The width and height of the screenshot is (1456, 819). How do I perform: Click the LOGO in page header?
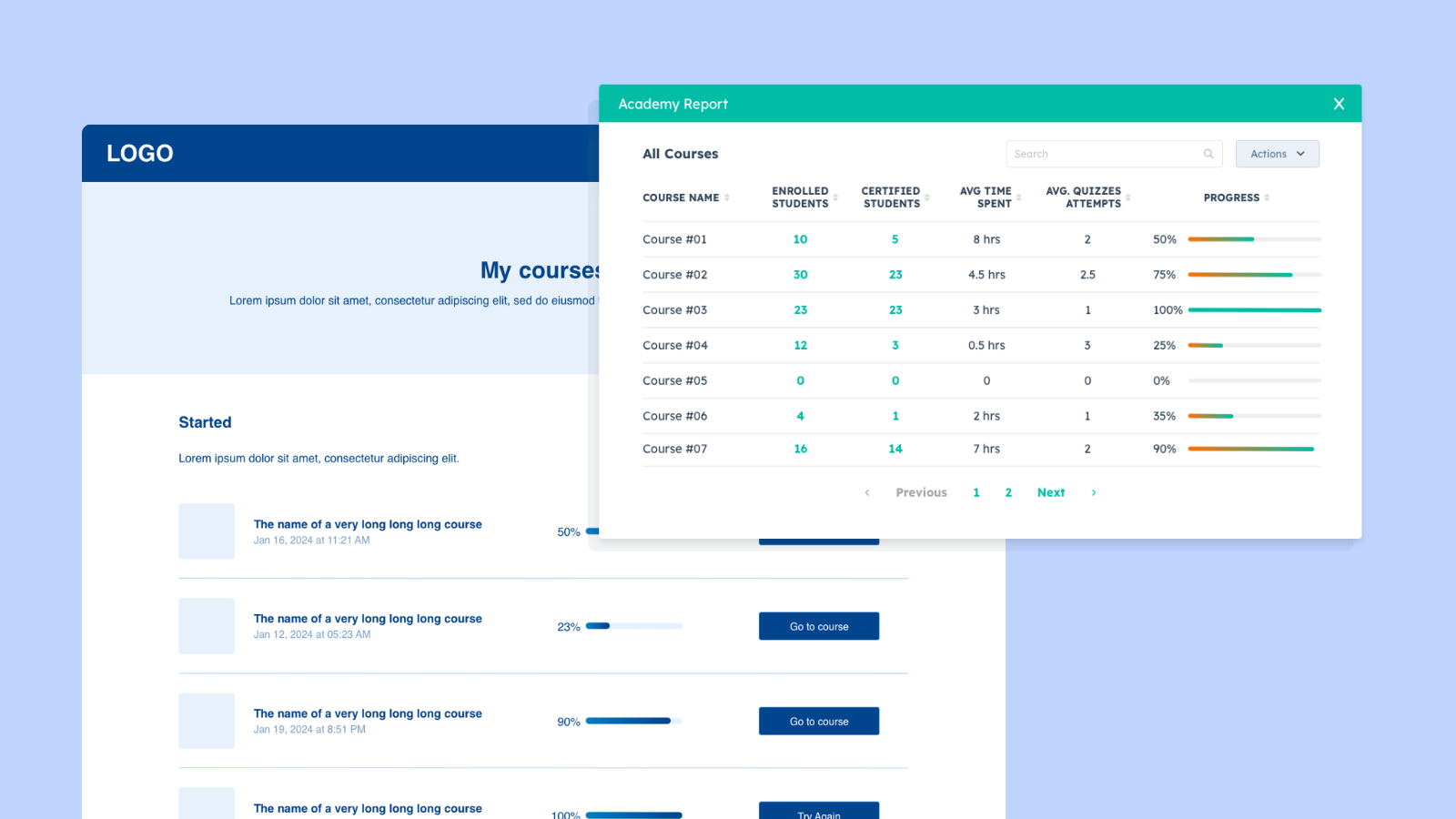click(139, 153)
